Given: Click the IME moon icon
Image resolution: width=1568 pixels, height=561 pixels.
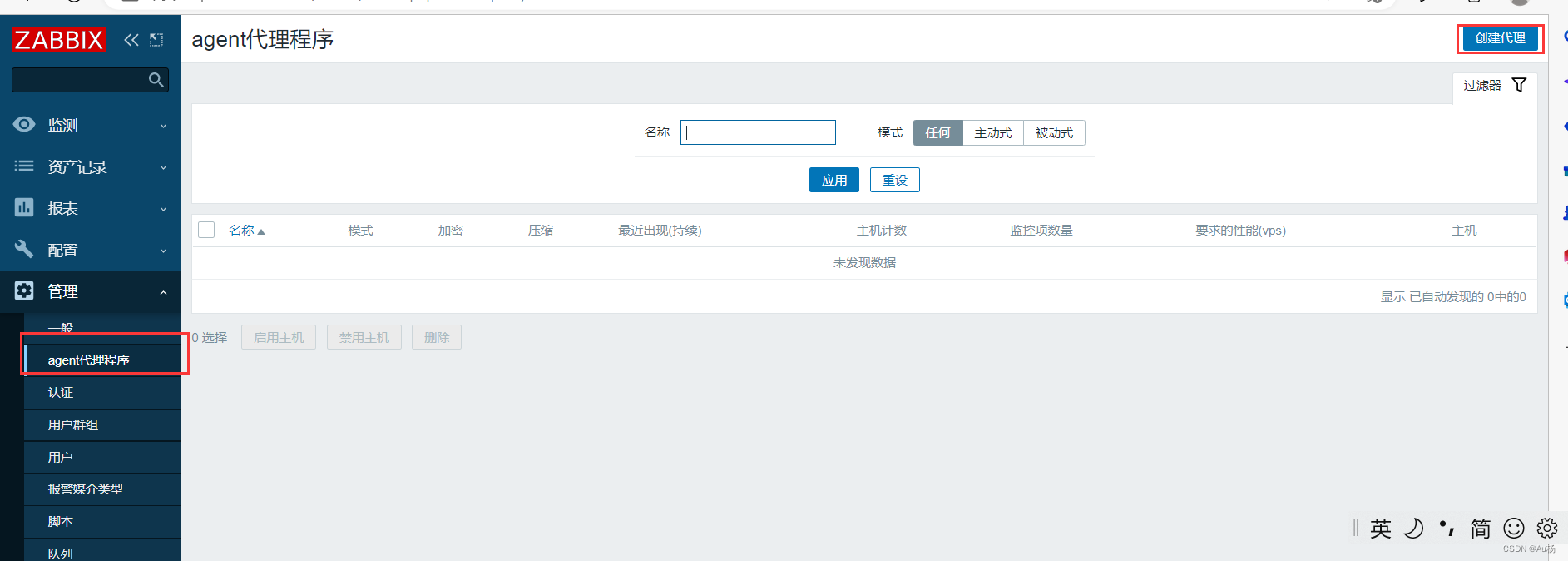Looking at the screenshot, I should (x=1413, y=529).
